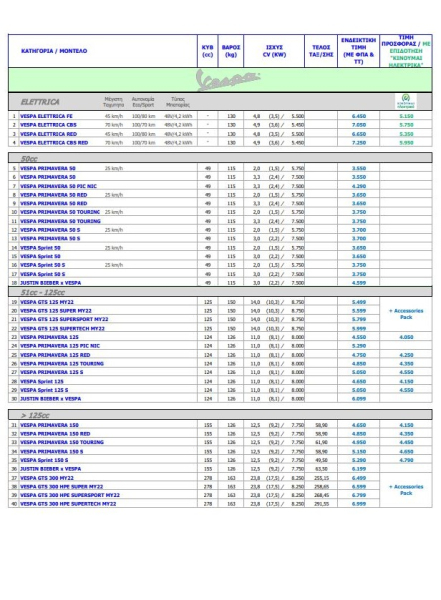Select model VESPA PRIMAVERA 125 TOURING
Viewport: 441px width, 600px height.
click(62, 364)
